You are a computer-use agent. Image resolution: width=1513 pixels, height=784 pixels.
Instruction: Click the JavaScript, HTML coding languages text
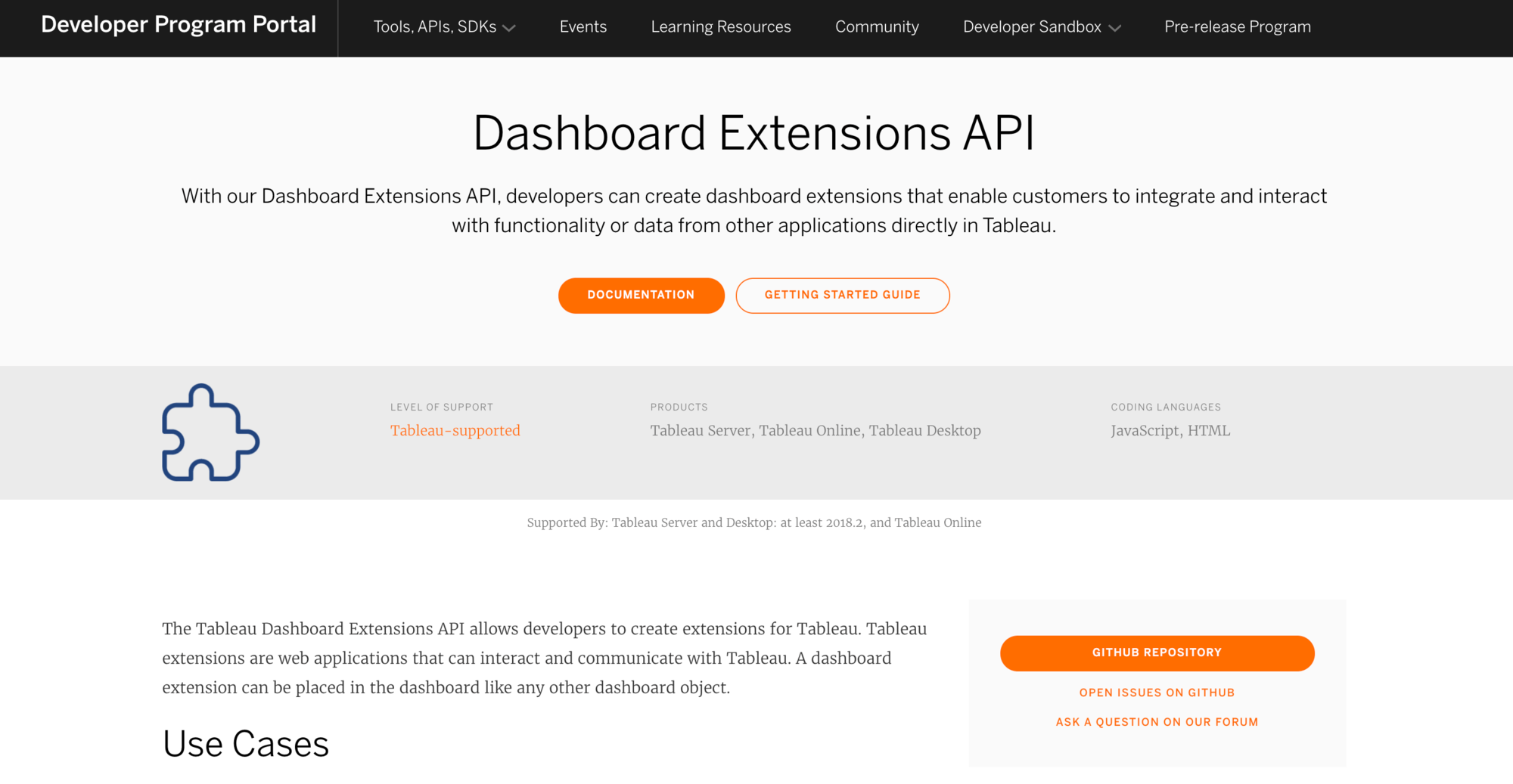pyautogui.click(x=1170, y=430)
